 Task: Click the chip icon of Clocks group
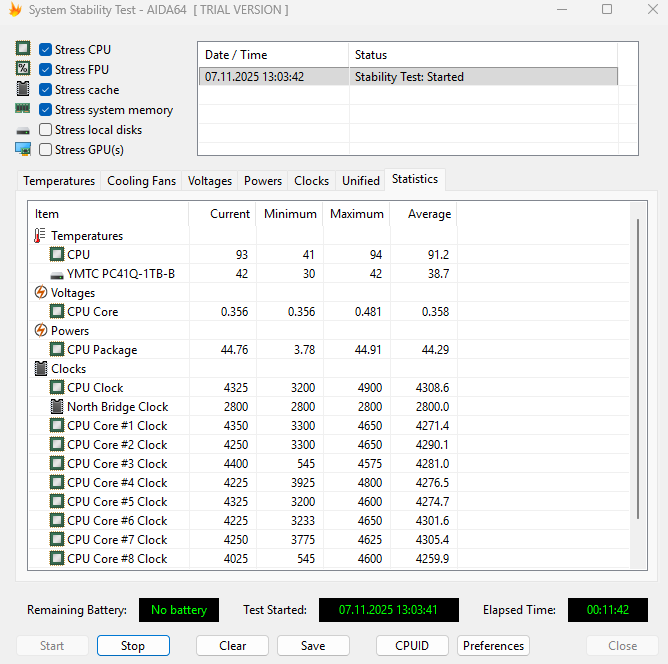pyautogui.click(x=41, y=368)
